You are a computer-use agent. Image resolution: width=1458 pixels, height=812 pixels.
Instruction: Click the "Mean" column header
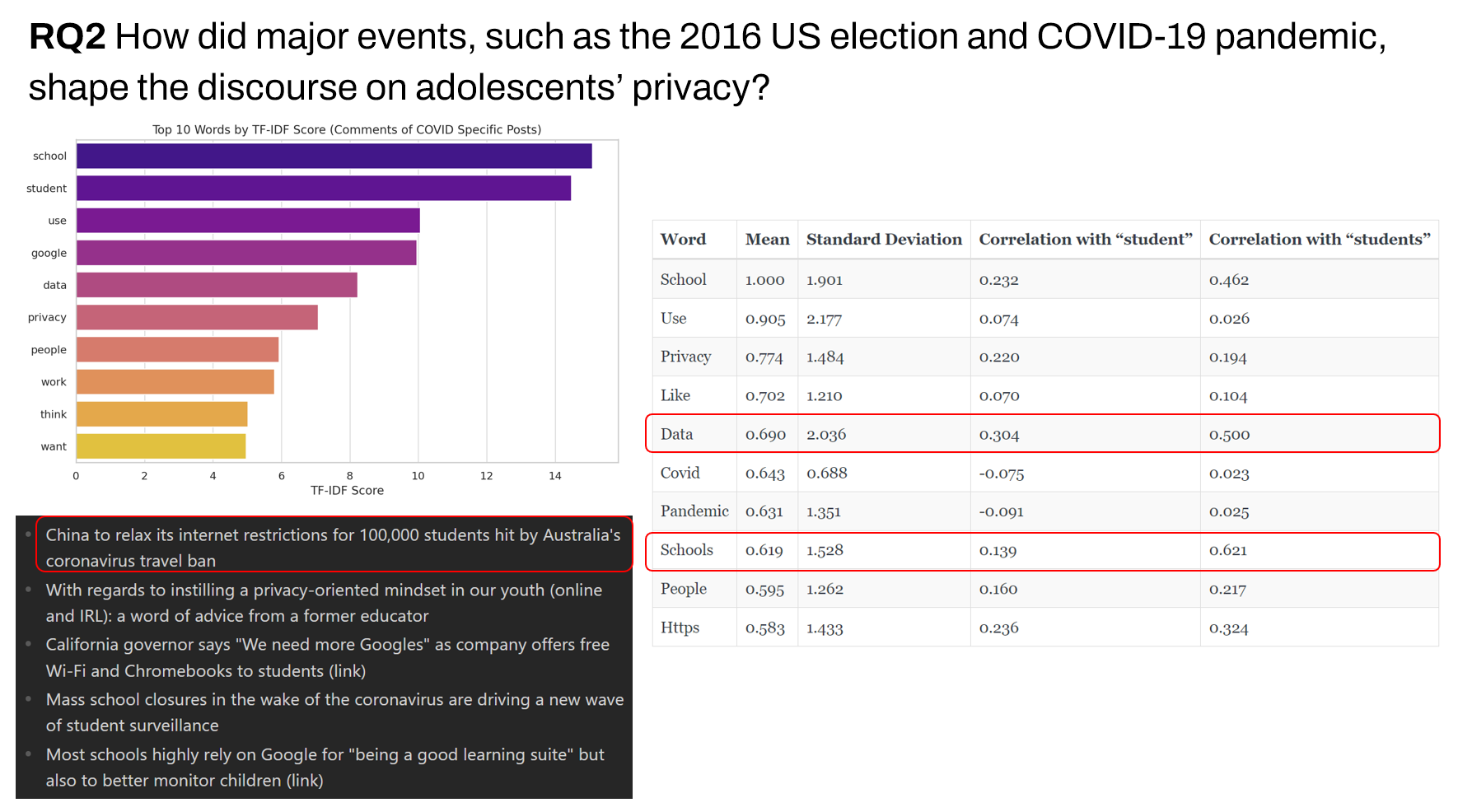pyautogui.click(x=767, y=240)
